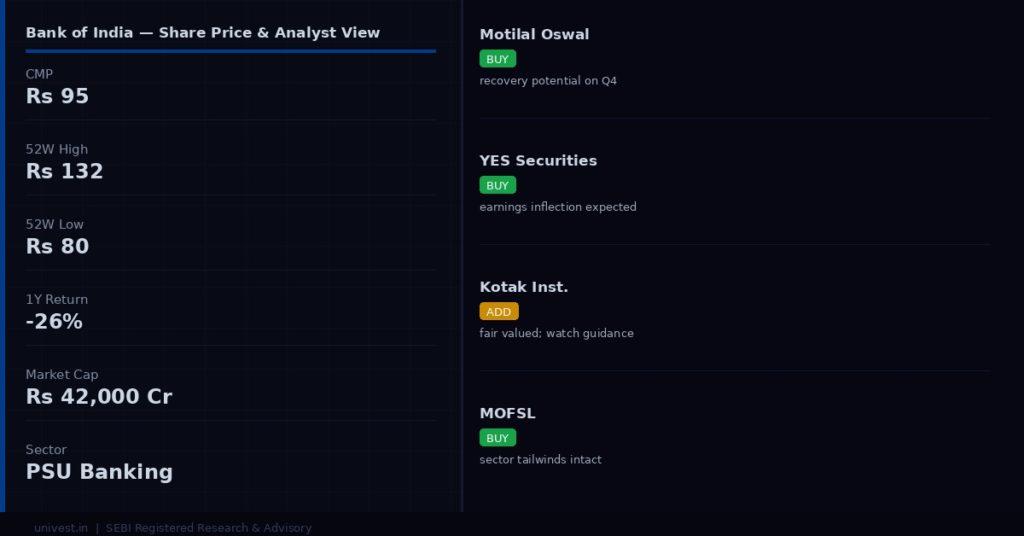Select the '1Y Return' label
Image resolution: width=1024 pixels, height=536 pixels.
click(57, 300)
